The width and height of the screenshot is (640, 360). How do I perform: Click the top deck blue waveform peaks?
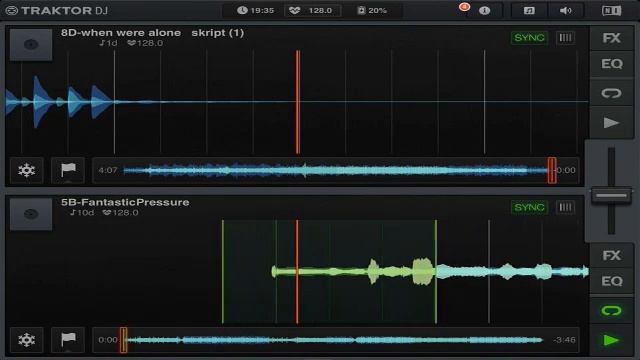60,102
